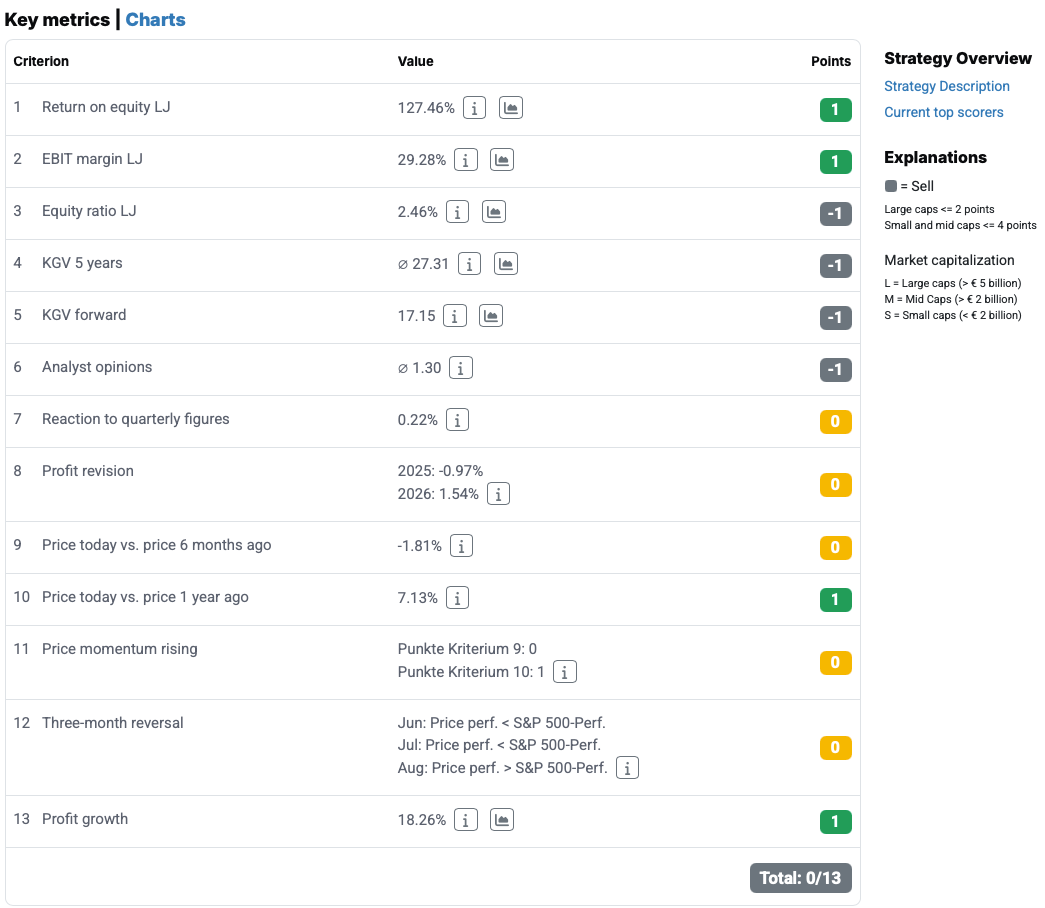The image size is (1045, 908).
Task: Open info icon for Return on equity LJ
Action: pos(474,108)
